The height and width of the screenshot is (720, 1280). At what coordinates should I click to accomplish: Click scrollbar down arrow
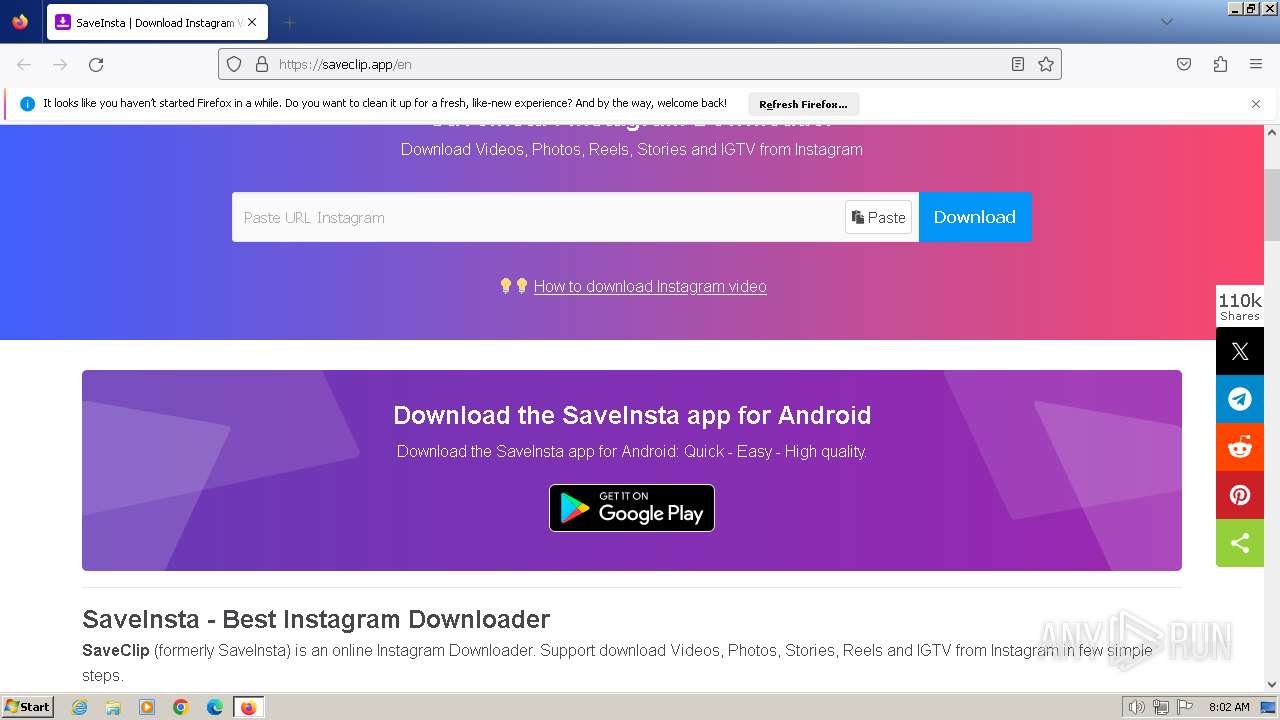(1272, 684)
